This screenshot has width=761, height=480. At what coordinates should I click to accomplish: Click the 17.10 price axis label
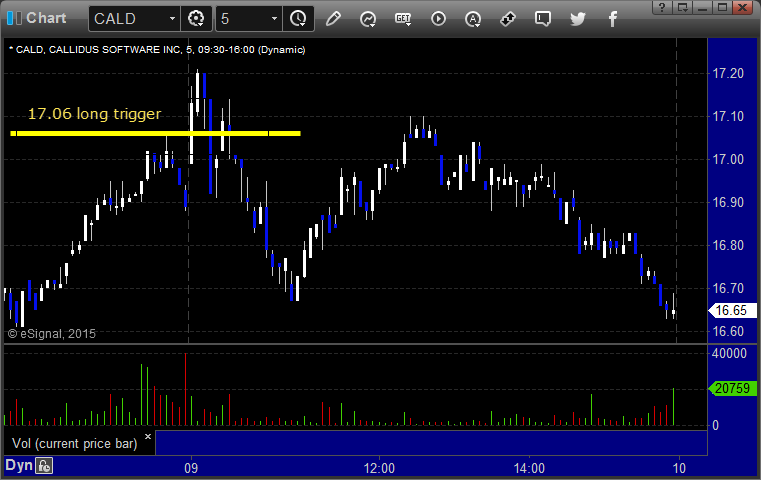(728, 116)
